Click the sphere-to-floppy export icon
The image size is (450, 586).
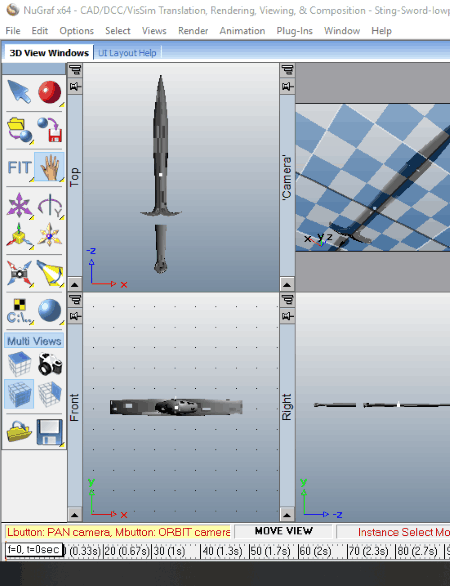[50, 129]
